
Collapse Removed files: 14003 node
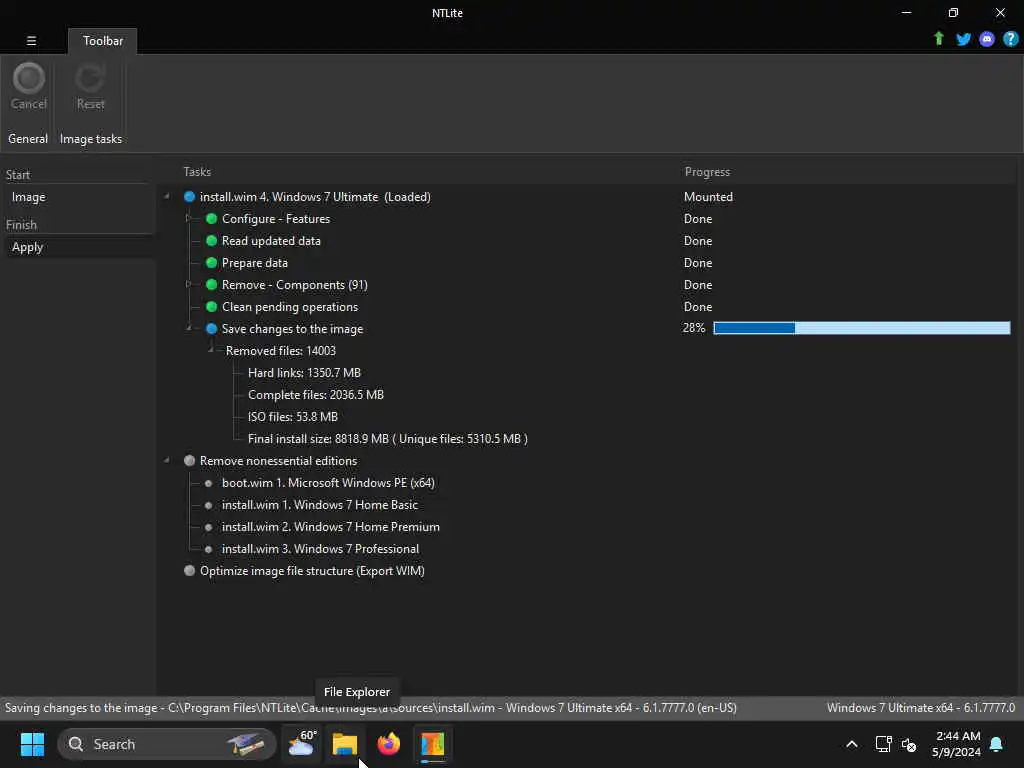(211, 350)
